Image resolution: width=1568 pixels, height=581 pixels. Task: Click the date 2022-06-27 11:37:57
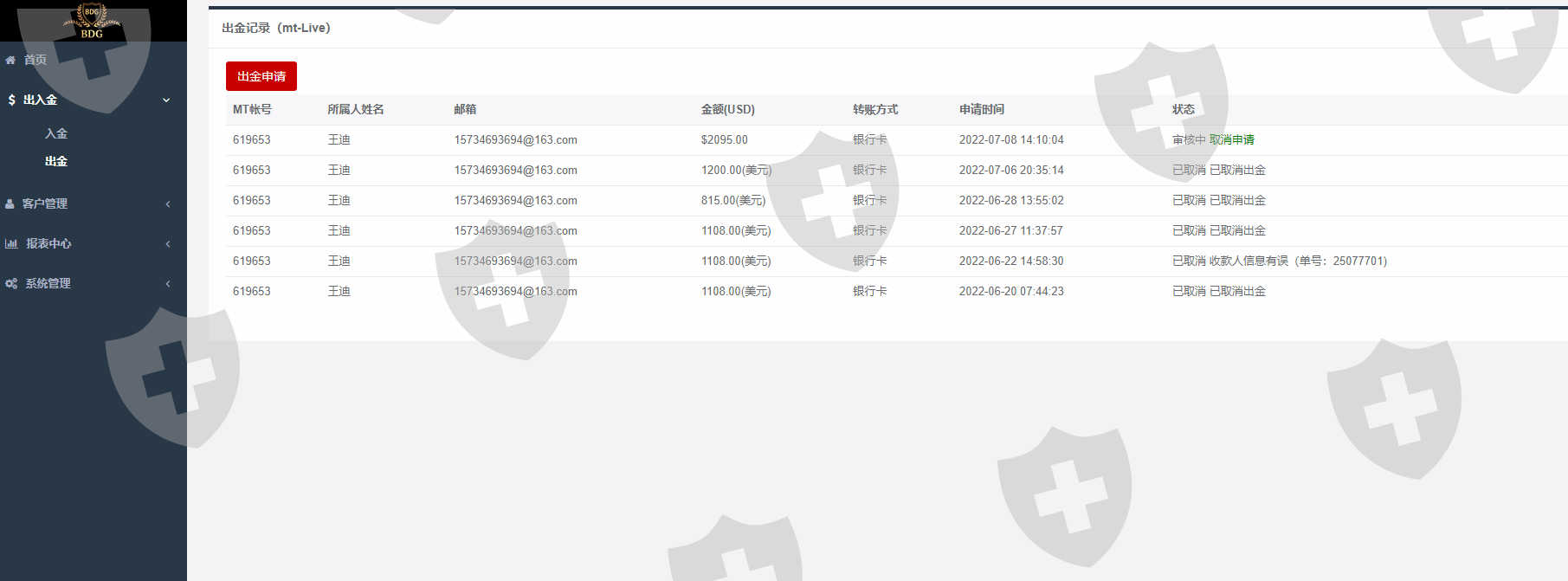tap(1011, 230)
